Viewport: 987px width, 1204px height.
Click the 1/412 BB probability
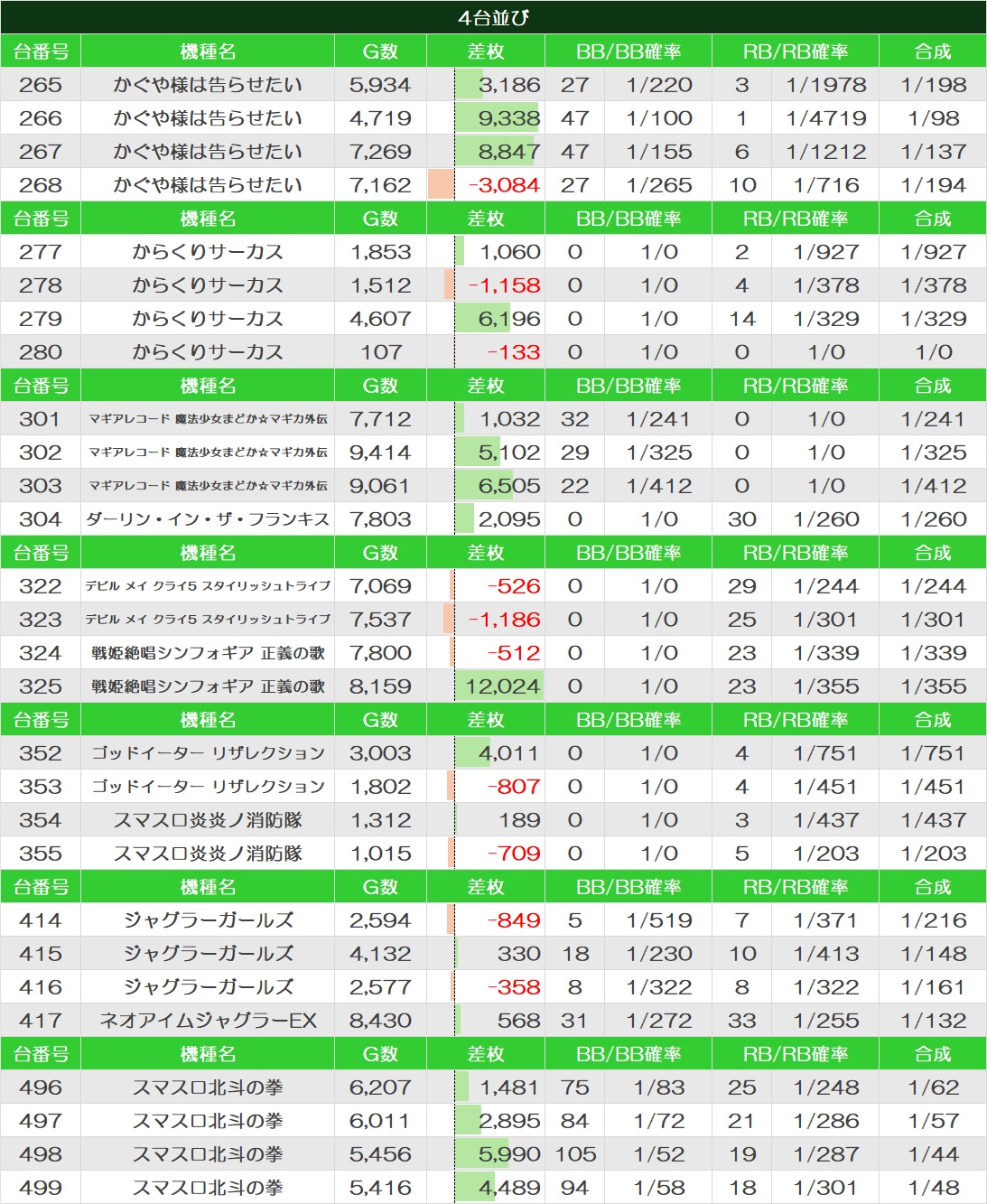pos(659,486)
